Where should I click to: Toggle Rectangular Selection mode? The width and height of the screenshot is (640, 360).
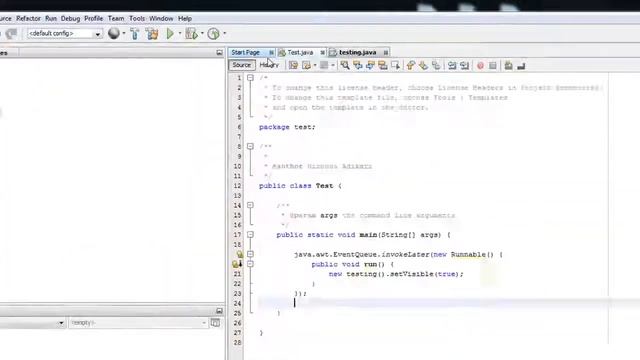coord(396,65)
